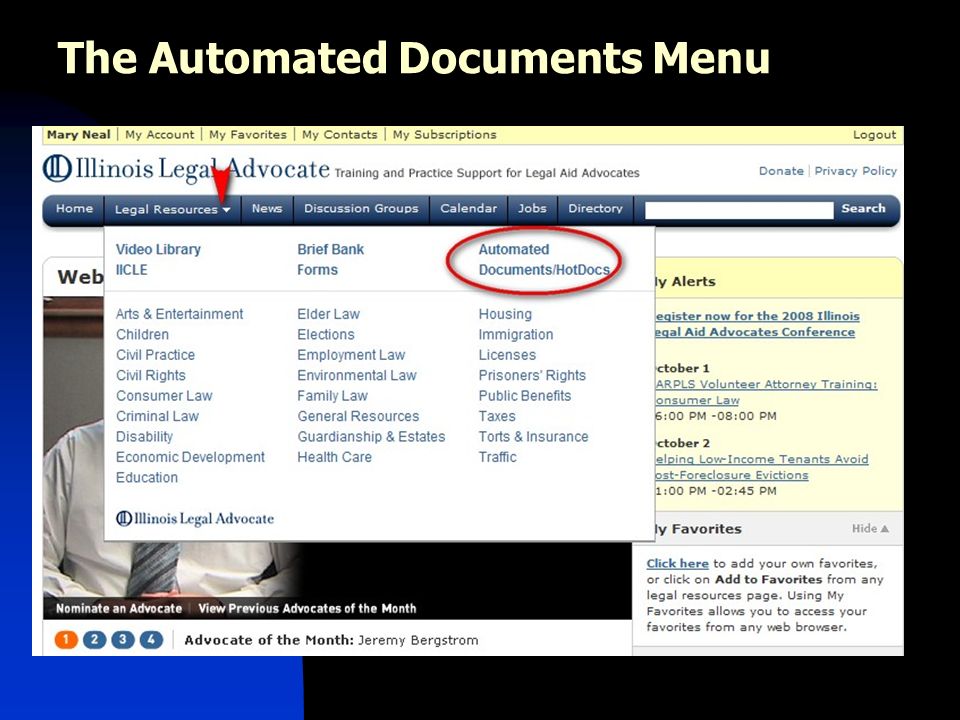This screenshot has width=960, height=720.
Task: Select Arts & Entertainment topic
Action: tap(179, 314)
